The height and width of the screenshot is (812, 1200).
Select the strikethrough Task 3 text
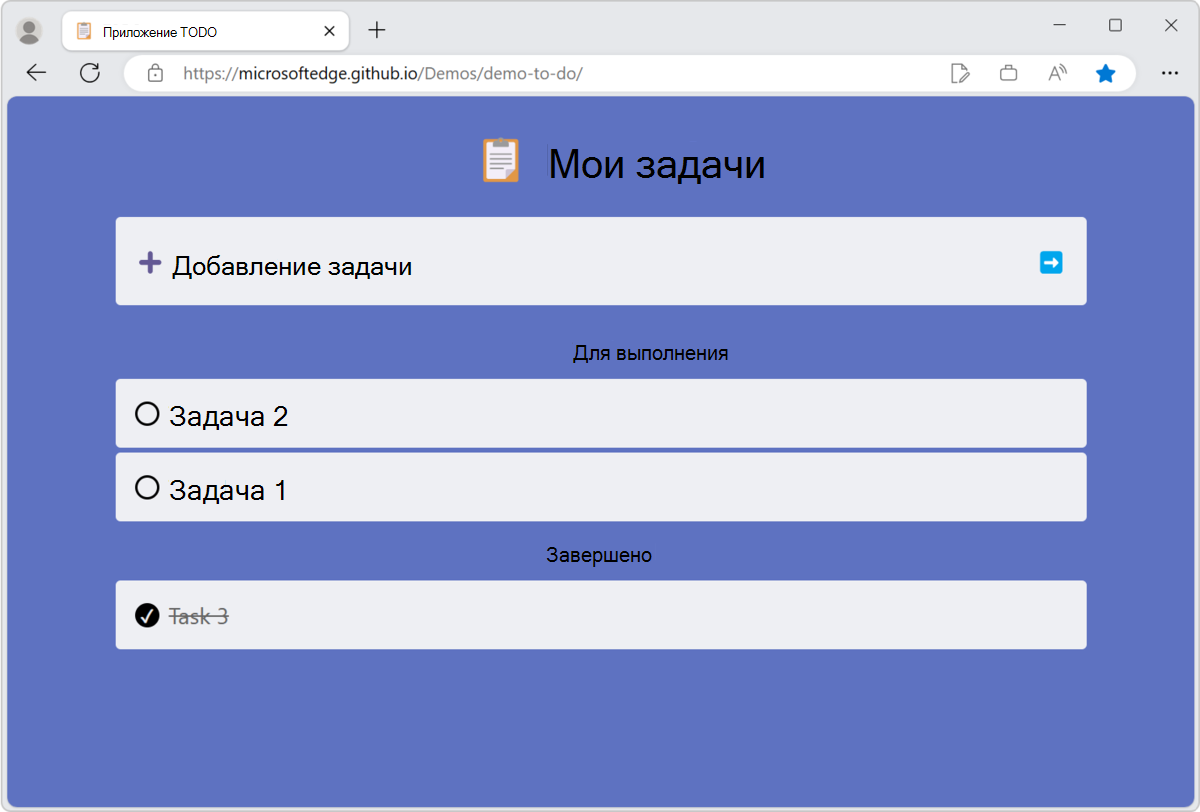tap(197, 615)
